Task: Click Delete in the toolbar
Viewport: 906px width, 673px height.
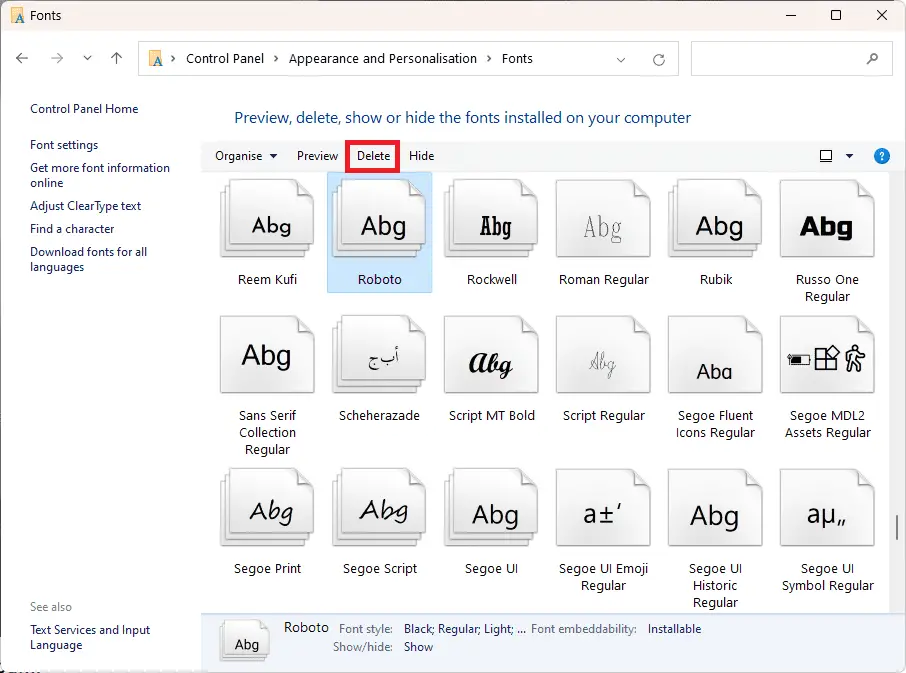Action: 373,156
